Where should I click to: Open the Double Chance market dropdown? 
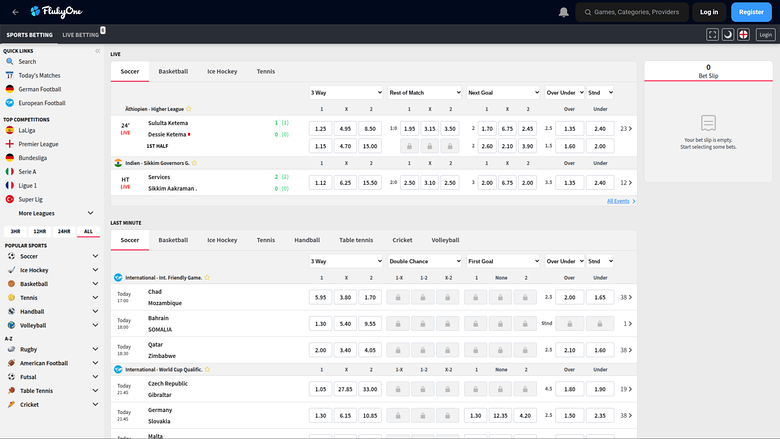[x=424, y=260]
